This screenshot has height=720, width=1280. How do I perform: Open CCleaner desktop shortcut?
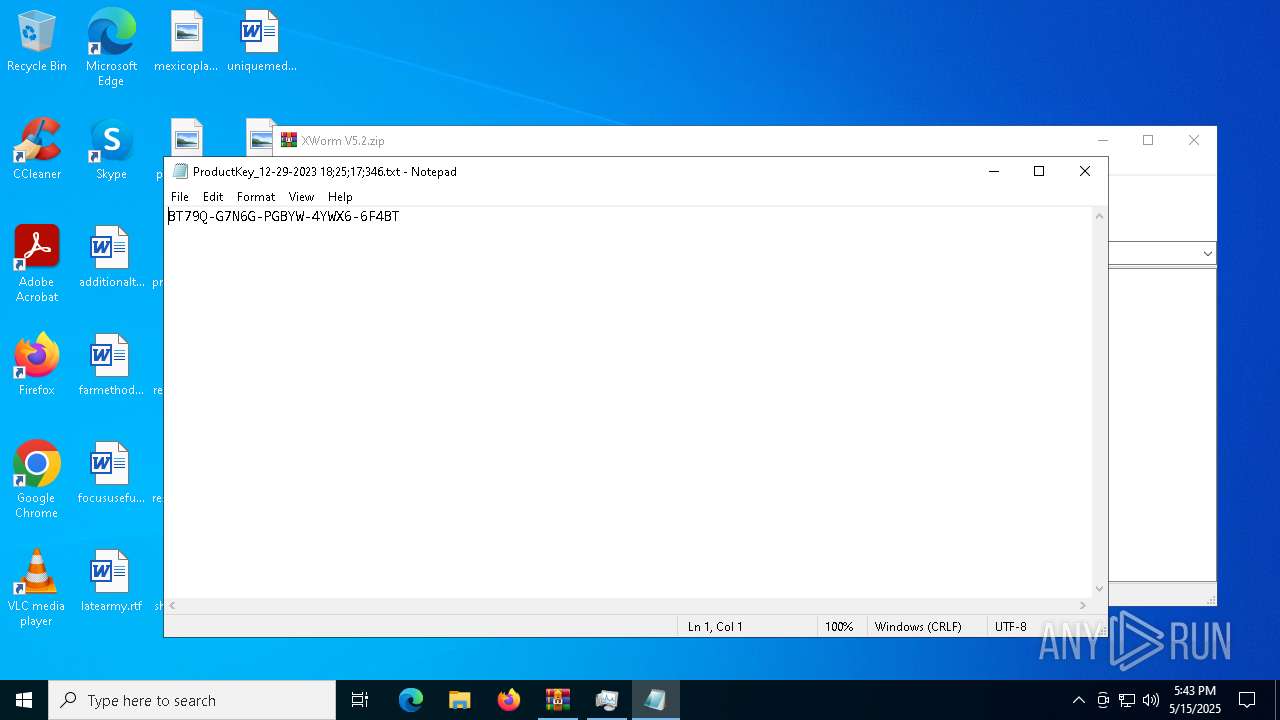(37, 150)
